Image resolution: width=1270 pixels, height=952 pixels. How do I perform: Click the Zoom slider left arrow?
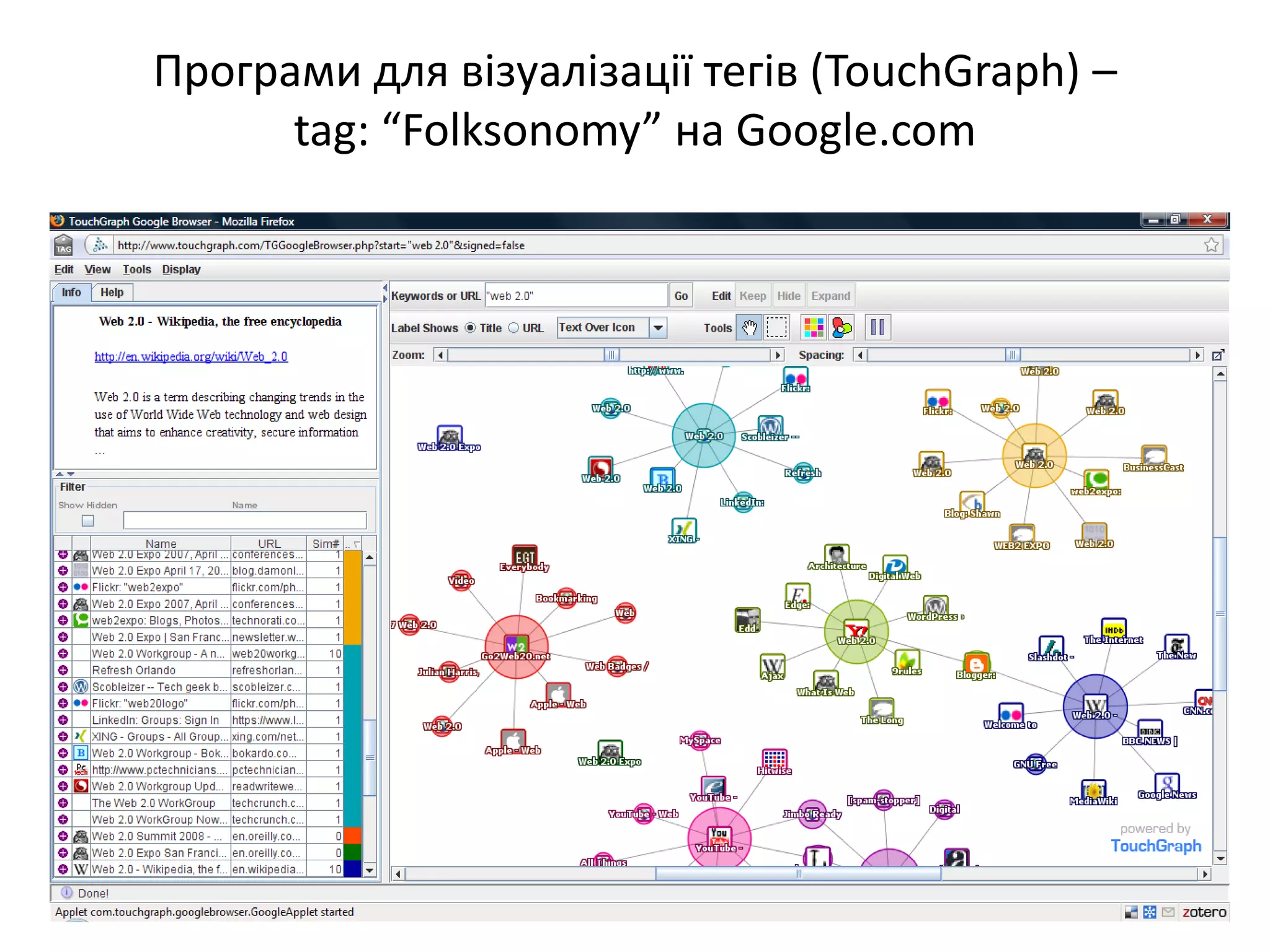(x=440, y=355)
